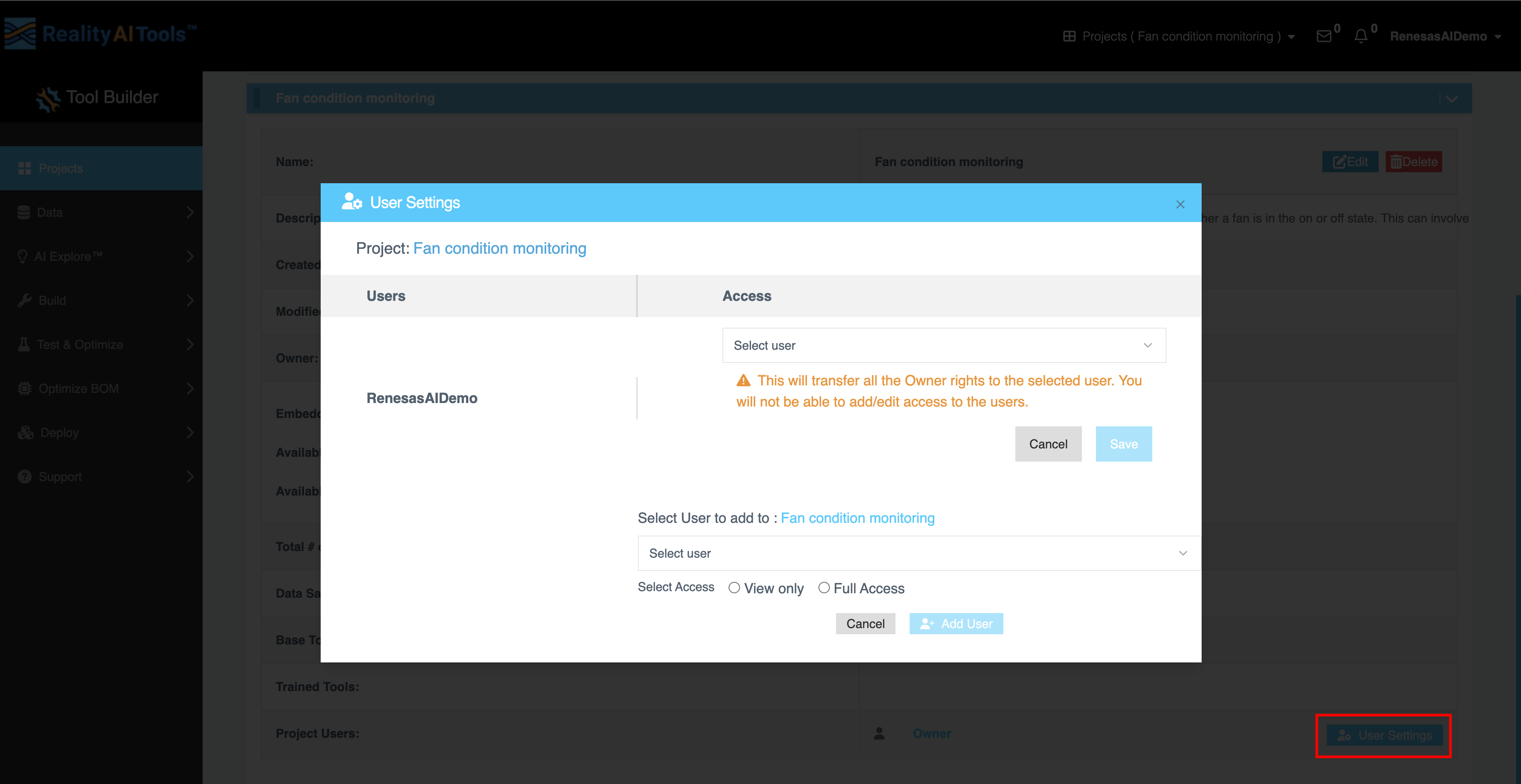Image resolution: width=1521 pixels, height=784 pixels.
Task: Select the View only radio button
Action: 734,588
